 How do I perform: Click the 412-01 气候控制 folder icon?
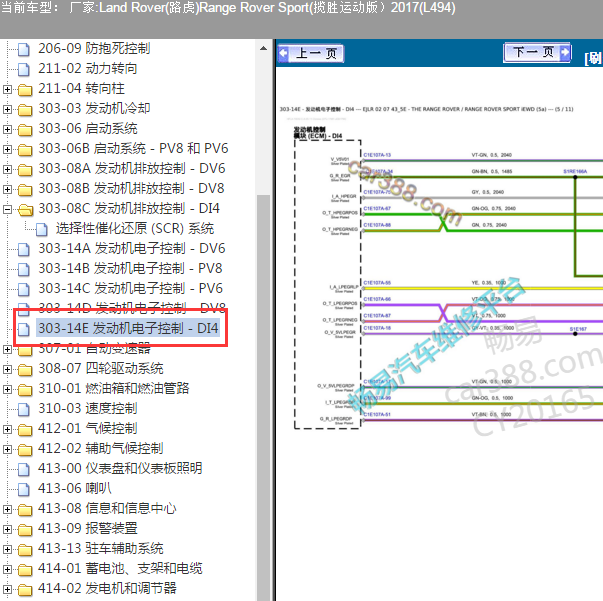(25, 429)
